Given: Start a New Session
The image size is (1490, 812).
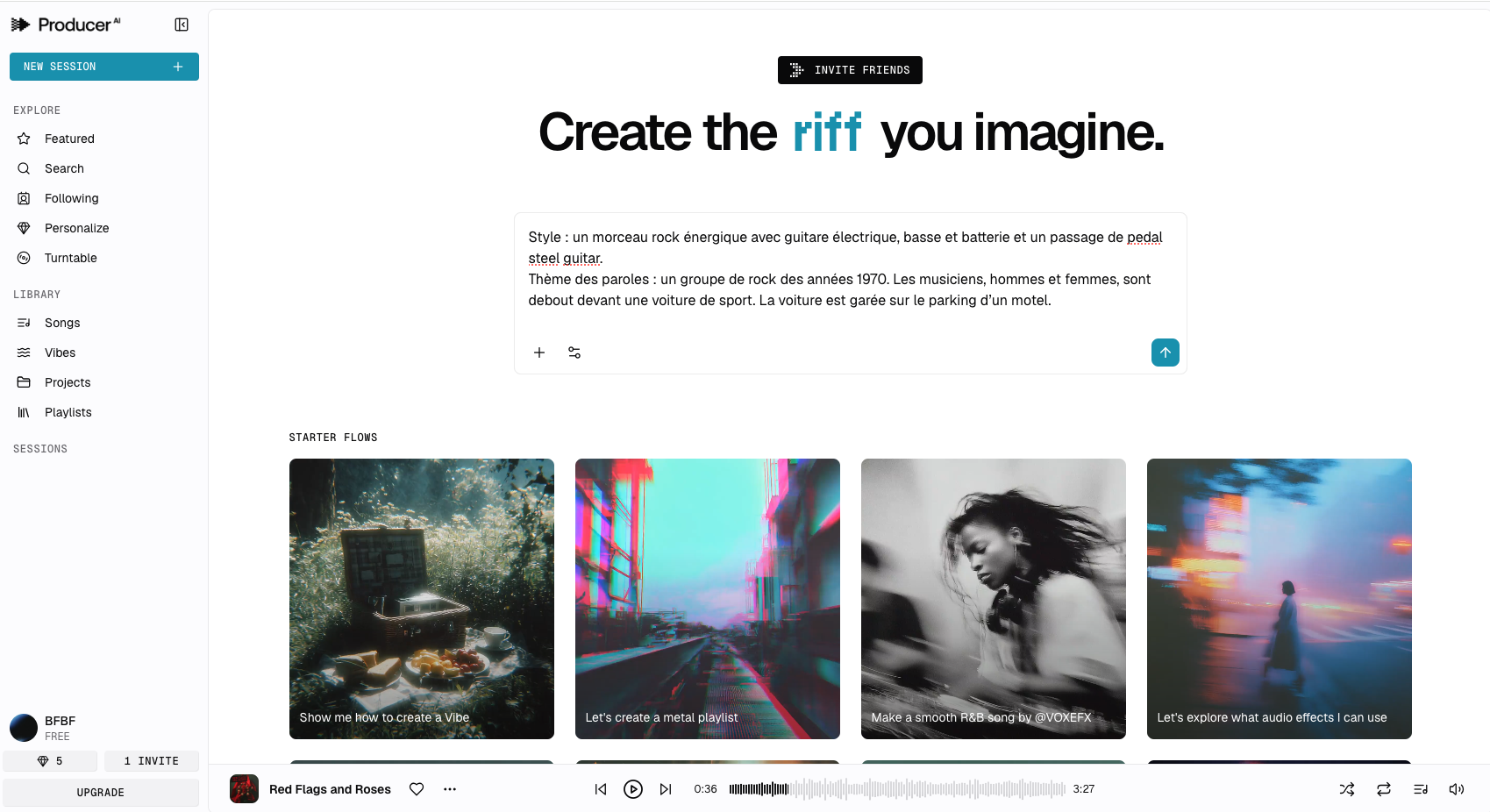Looking at the screenshot, I should coord(103,67).
